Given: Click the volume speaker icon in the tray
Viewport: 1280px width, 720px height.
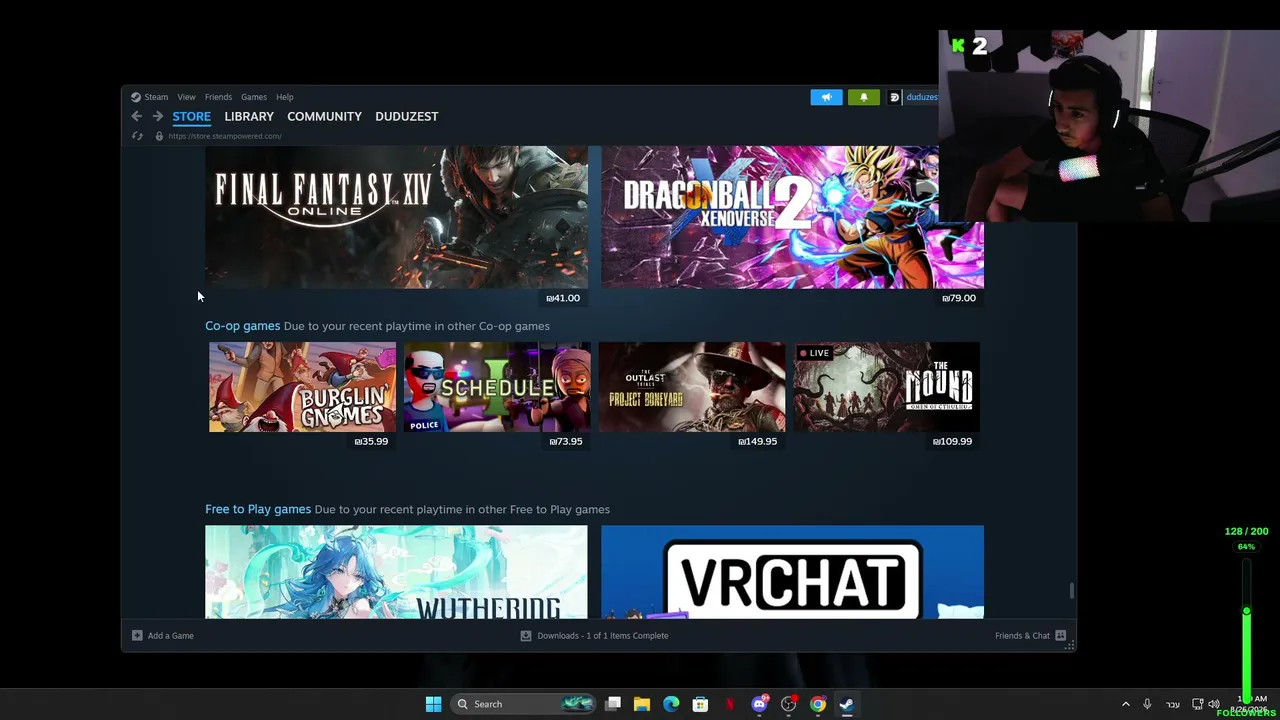Looking at the screenshot, I should point(1214,704).
